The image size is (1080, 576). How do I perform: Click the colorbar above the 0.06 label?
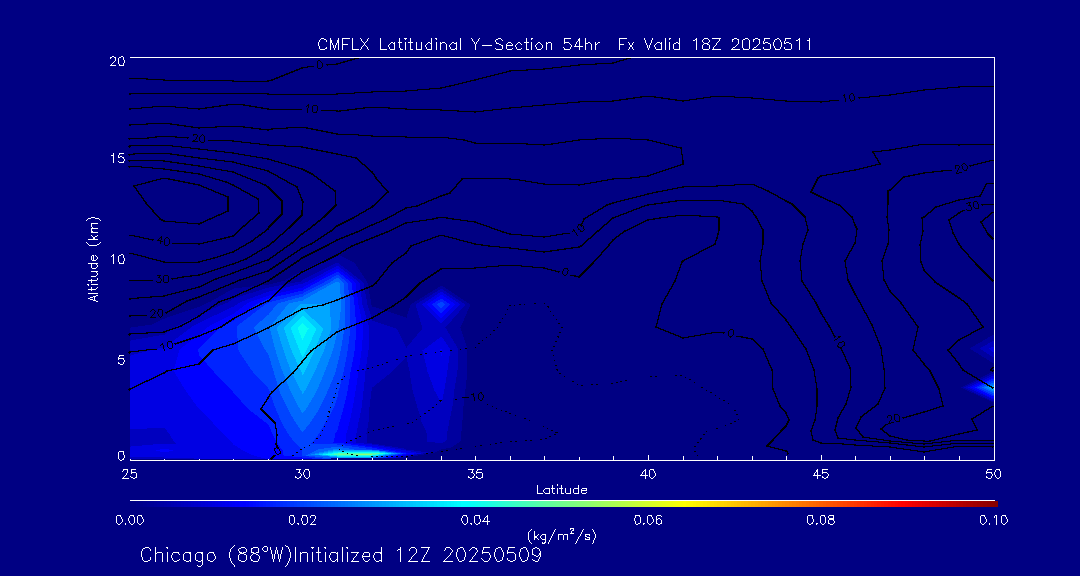click(648, 501)
